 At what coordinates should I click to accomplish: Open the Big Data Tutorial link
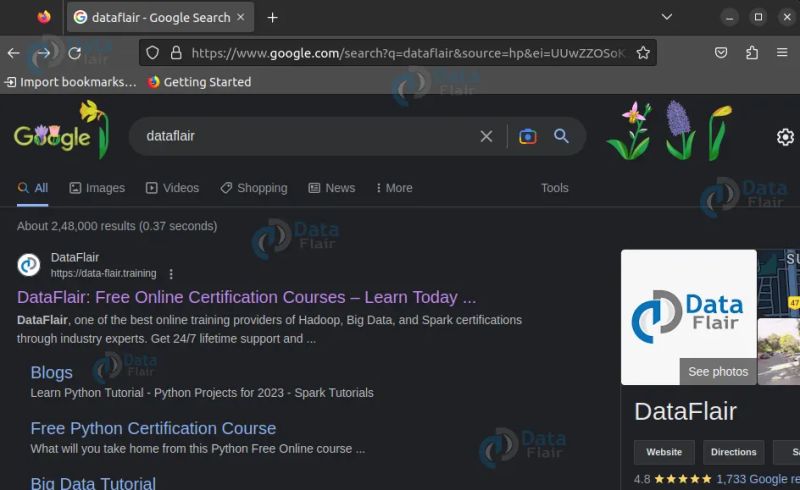[93, 483]
